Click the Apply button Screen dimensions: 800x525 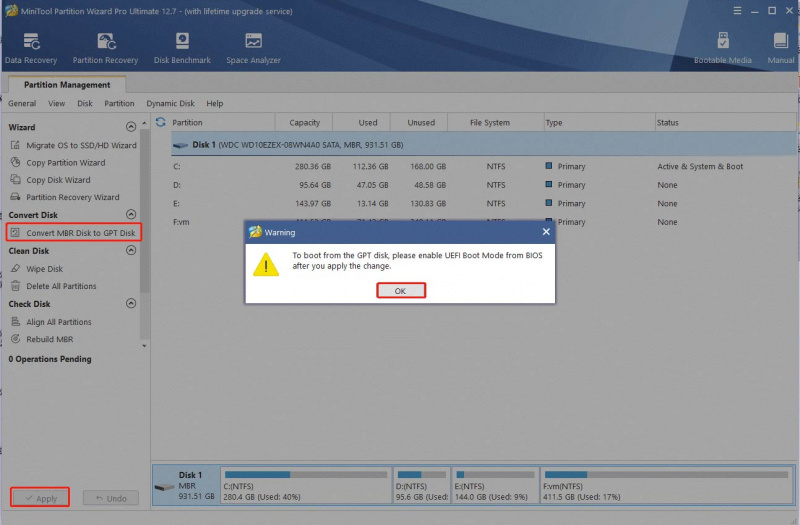coord(40,498)
